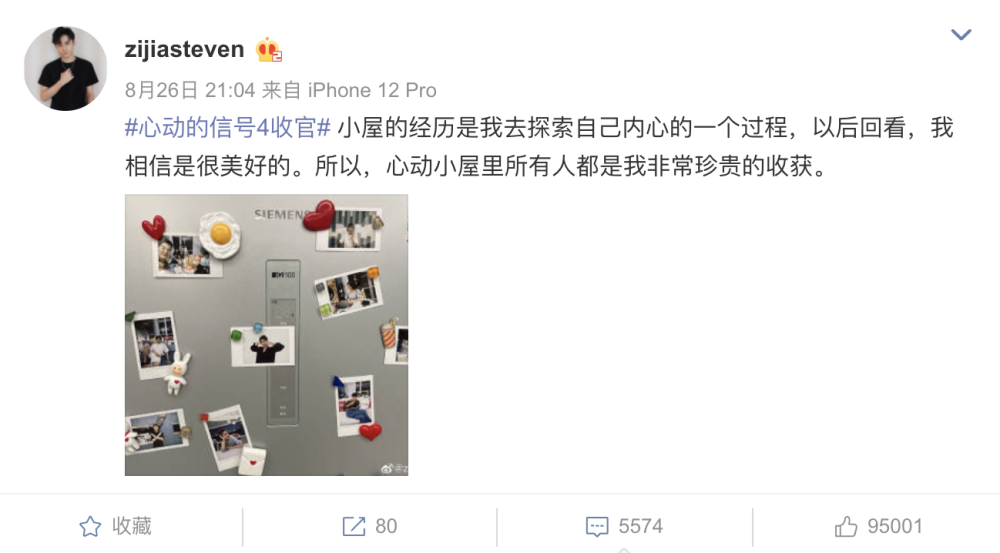Click the iPhone 12 Pro source link
Image resolution: width=1000 pixels, height=553 pixels.
tap(372, 90)
